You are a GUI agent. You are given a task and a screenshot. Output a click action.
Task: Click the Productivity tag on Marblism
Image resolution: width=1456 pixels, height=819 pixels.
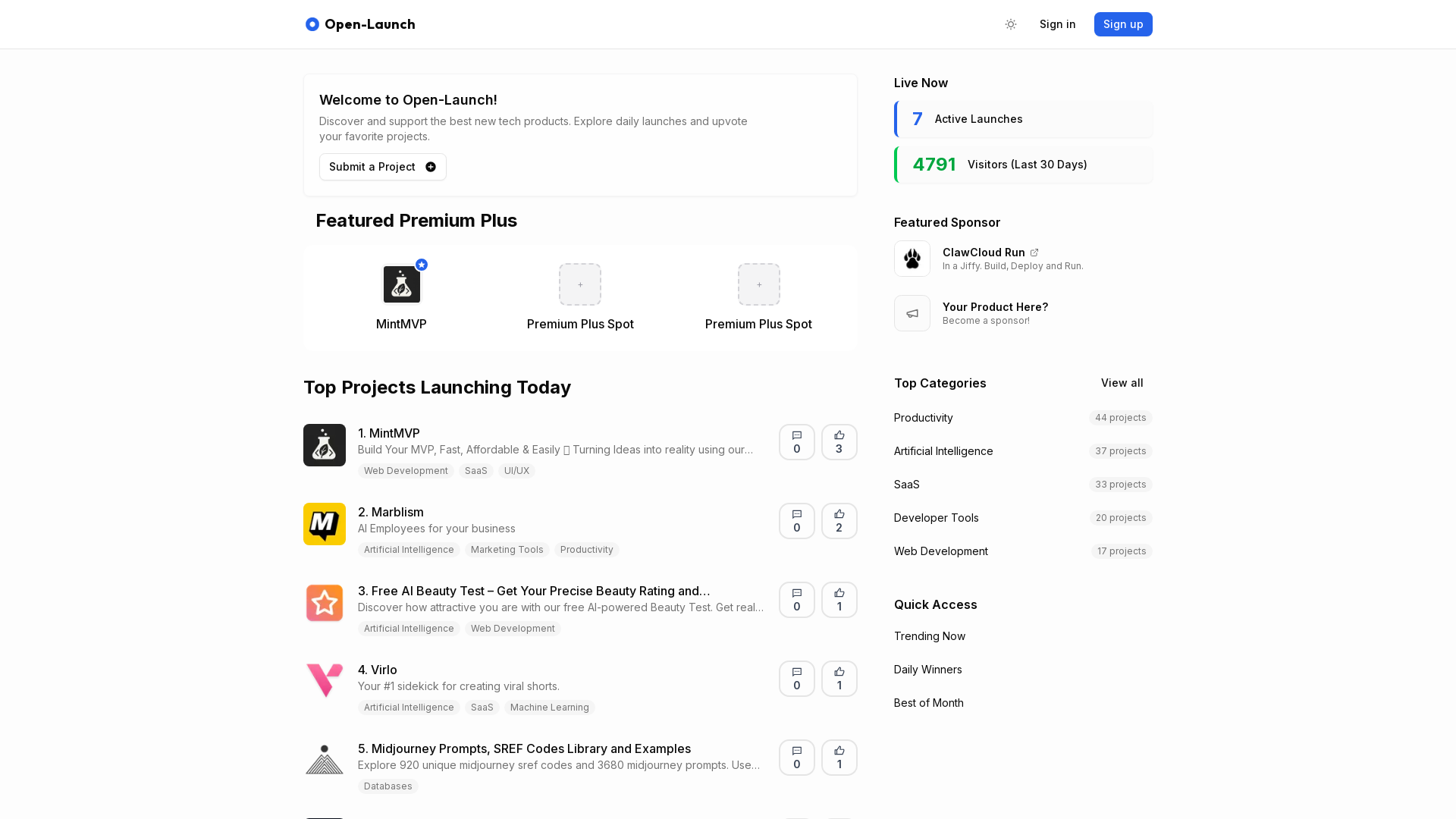click(x=586, y=550)
